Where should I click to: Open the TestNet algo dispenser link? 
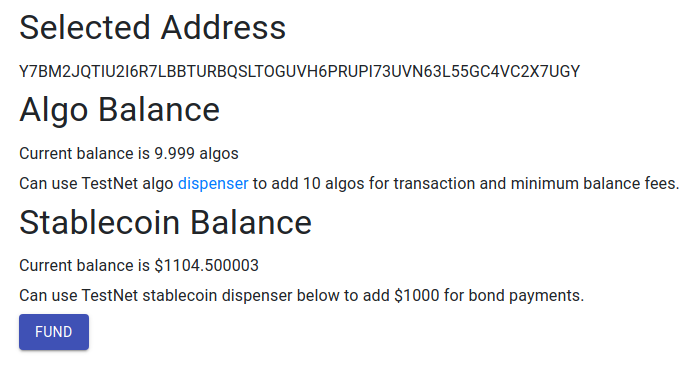(x=213, y=183)
